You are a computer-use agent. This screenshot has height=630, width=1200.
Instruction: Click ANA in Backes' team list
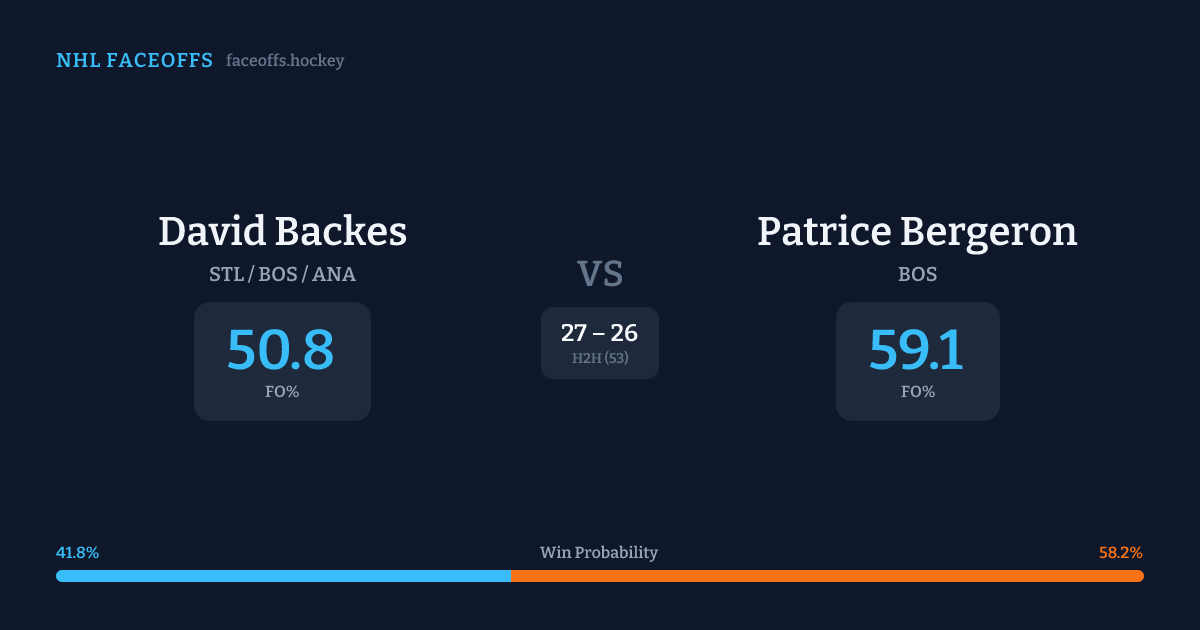[334, 274]
